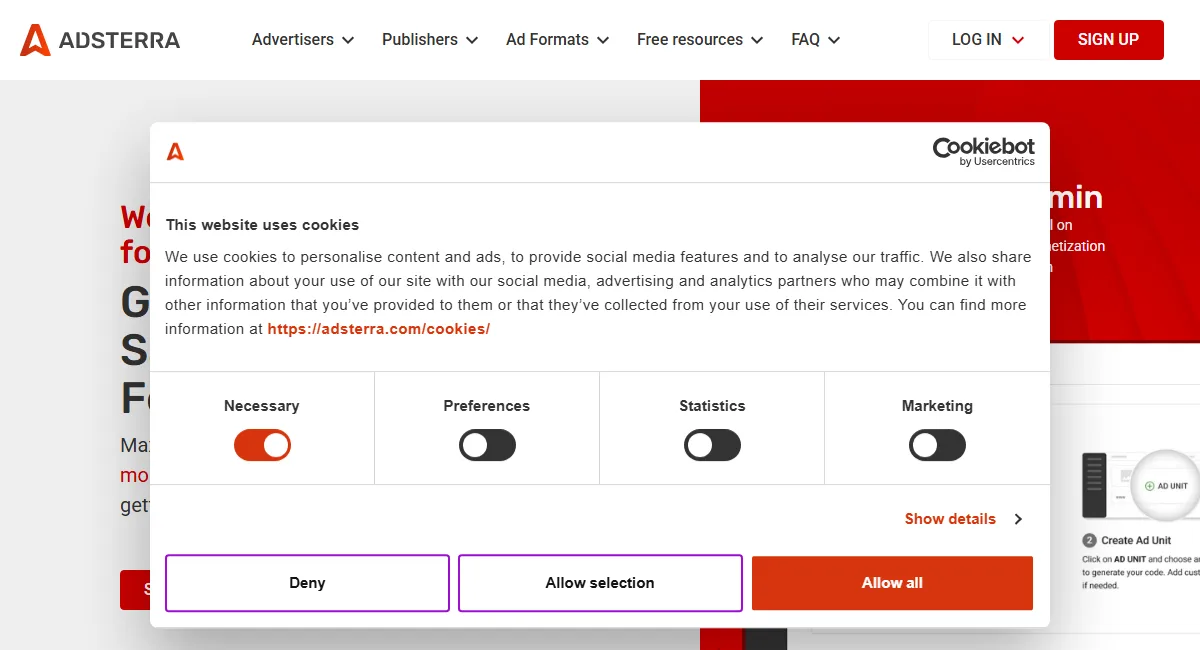Click the small Adsterra logo in cookie dialog

click(175, 151)
